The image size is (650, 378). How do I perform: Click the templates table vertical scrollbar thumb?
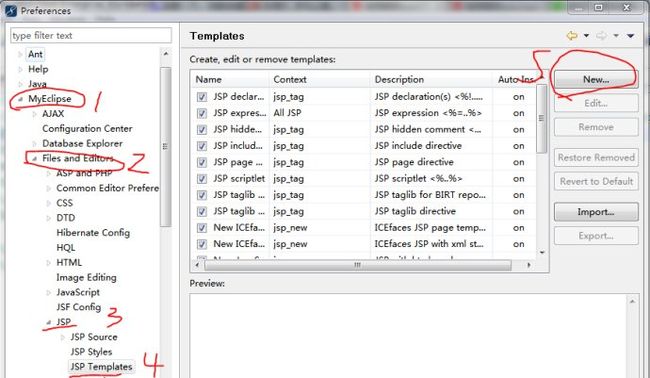click(x=541, y=119)
